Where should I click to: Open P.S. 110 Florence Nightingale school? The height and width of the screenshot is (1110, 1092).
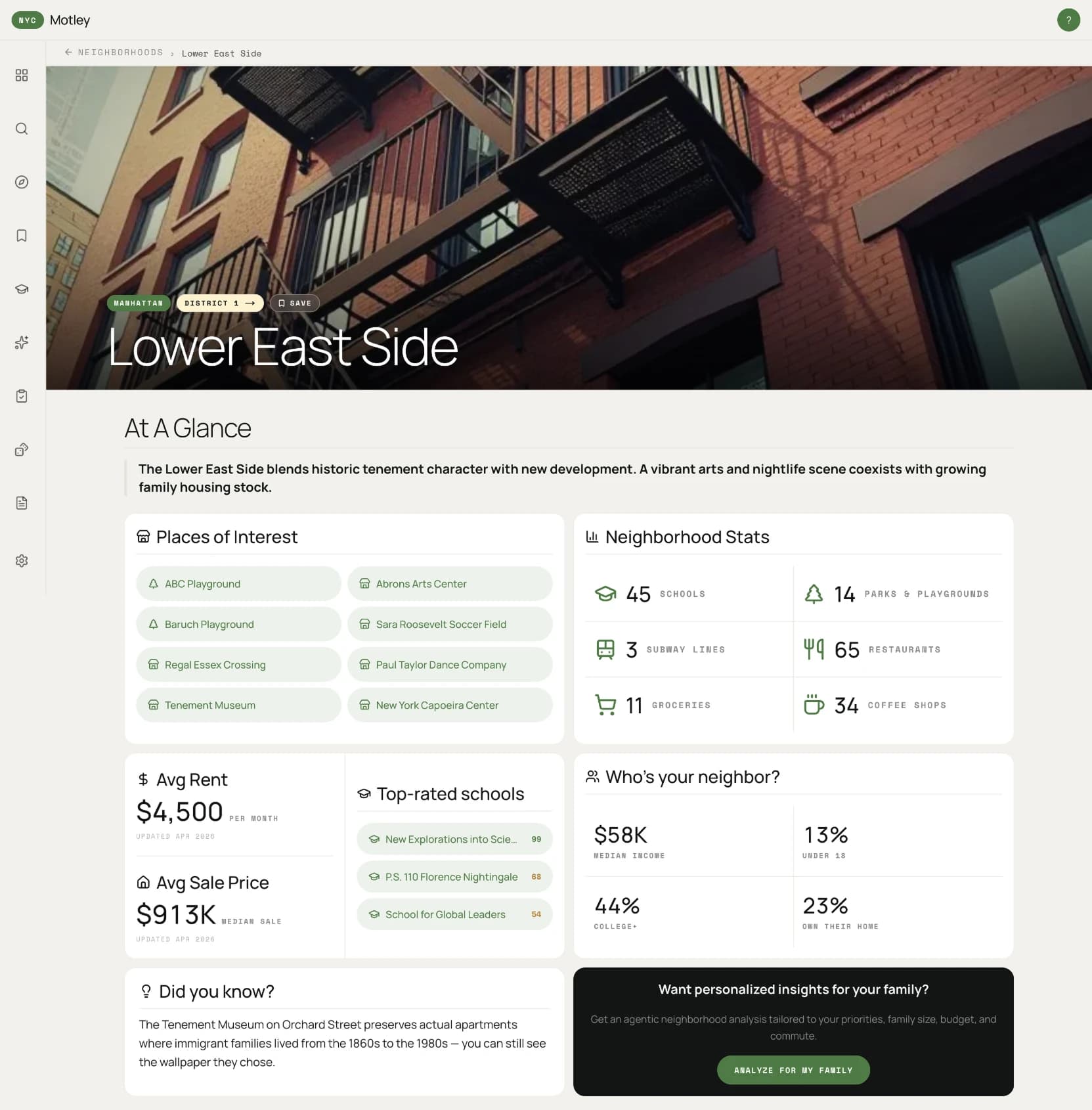(x=454, y=877)
